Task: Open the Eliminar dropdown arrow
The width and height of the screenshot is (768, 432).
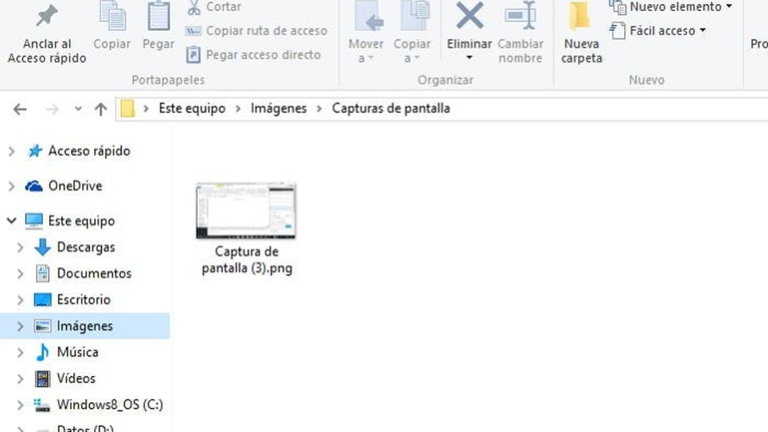Action: point(469,58)
